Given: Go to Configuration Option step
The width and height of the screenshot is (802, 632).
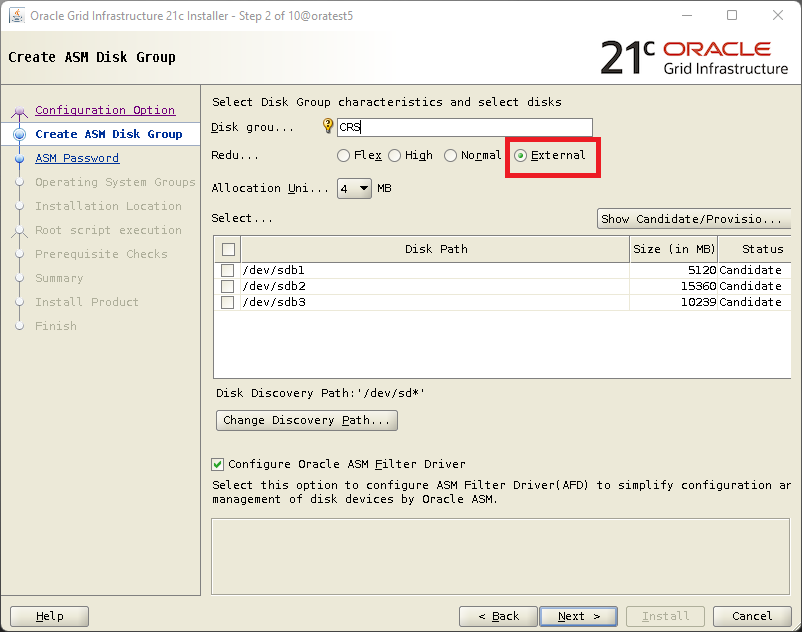Looking at the screenshot, I should click(105, 110).
